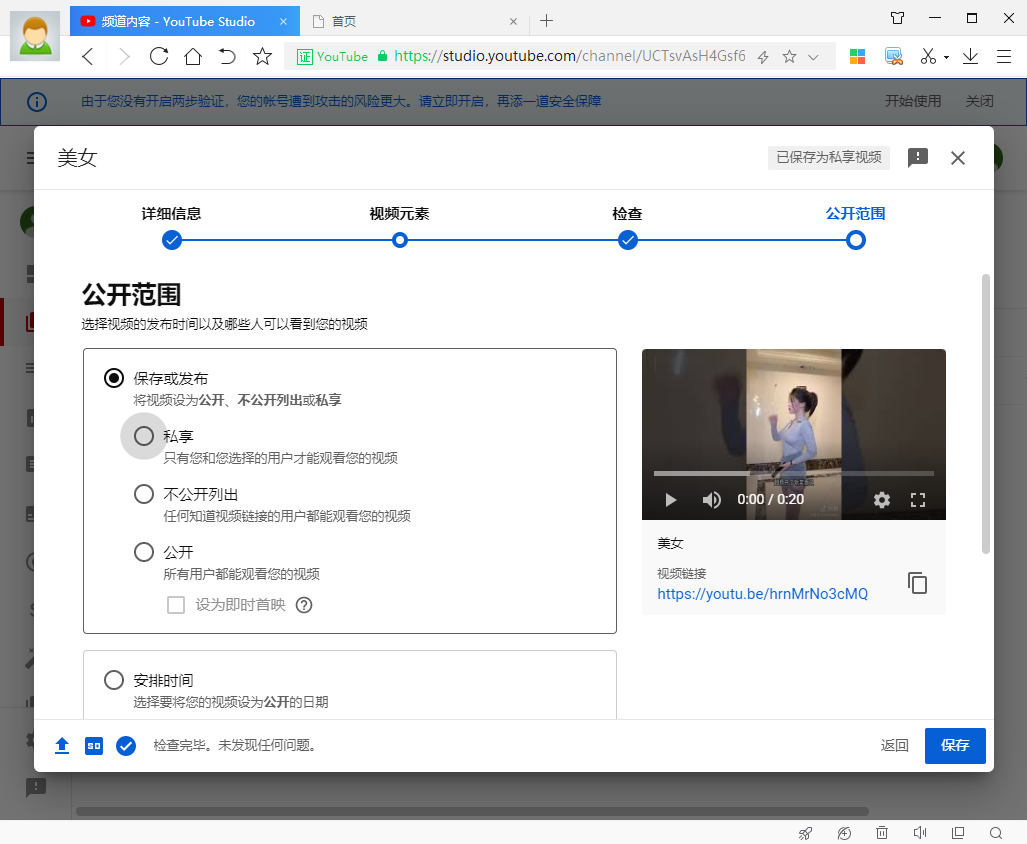Click the scissors tool icon

coord(928,56)
